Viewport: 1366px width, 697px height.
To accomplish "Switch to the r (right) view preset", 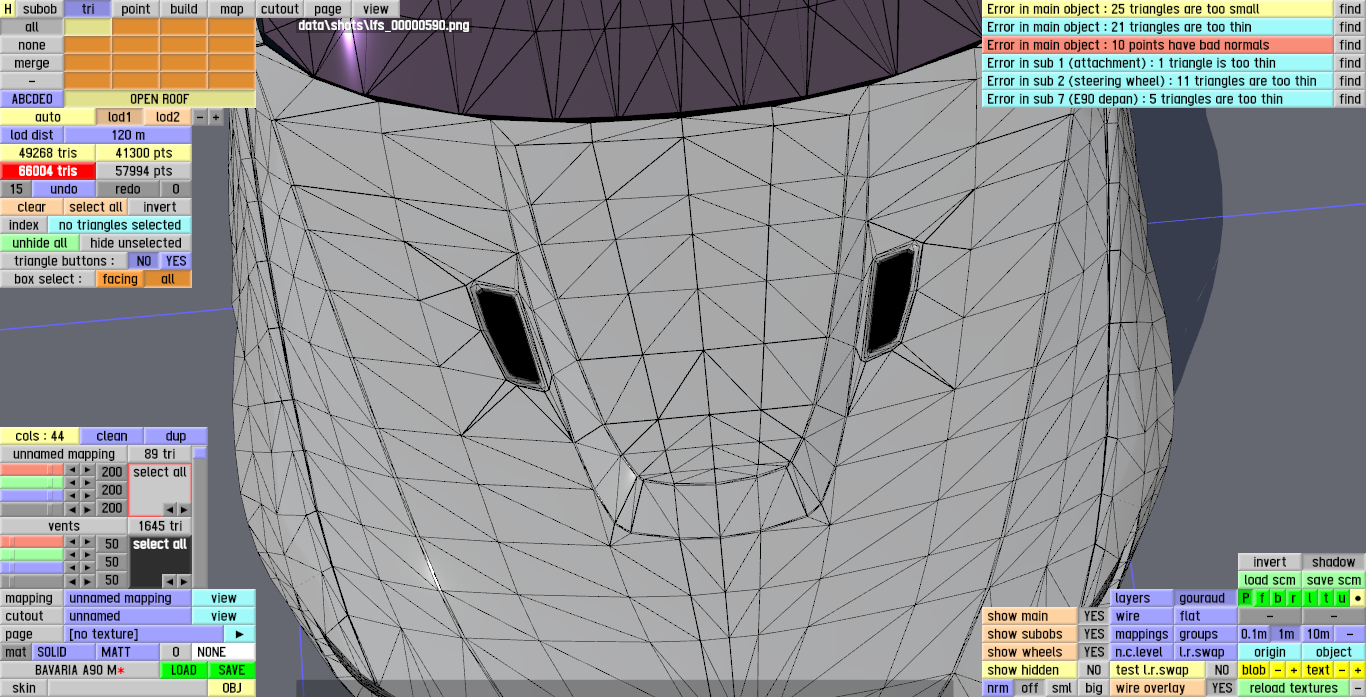I will pos(1294,598).
